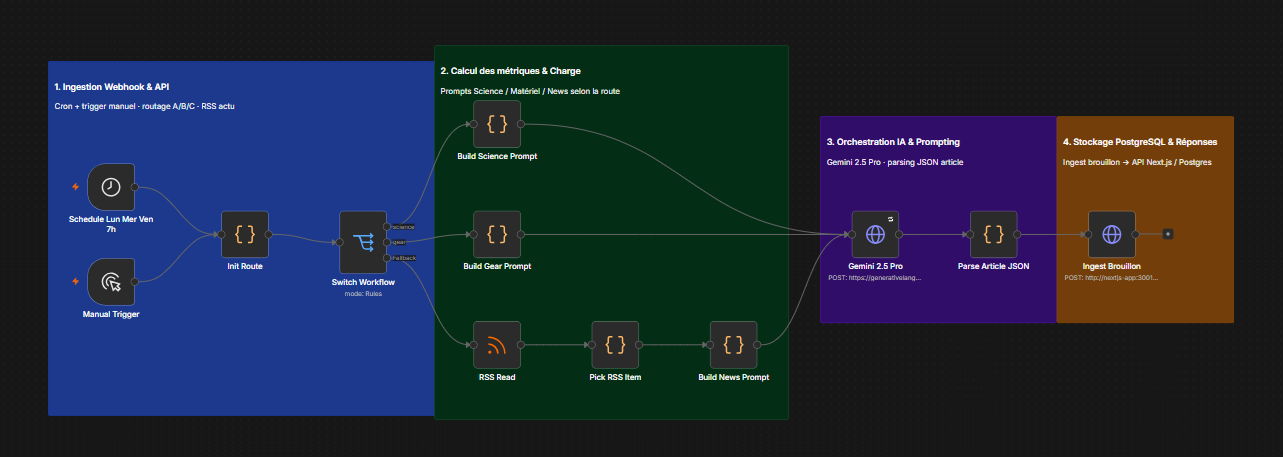Open the Switch Workflow node
Image resolution: width=1283 pixels, height=457 pixels.
pos(363,242)
